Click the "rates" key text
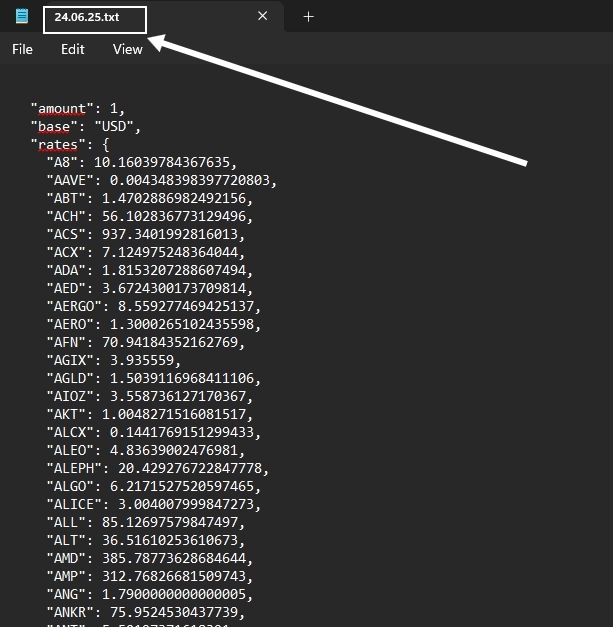 (x=57, y=145)
